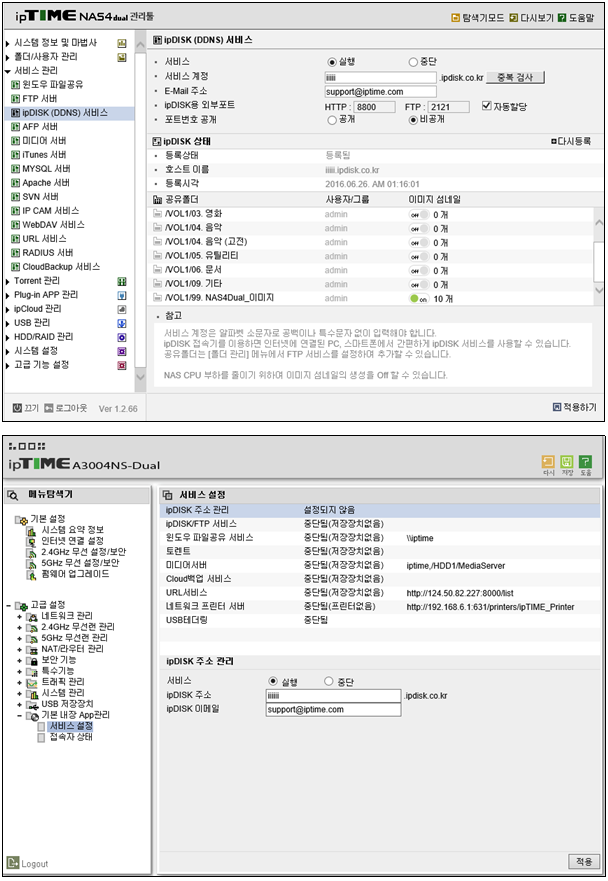Expand the 보안 기능 tree node
The height and width of the screenshot is (881, 608).
coord(20,661)
